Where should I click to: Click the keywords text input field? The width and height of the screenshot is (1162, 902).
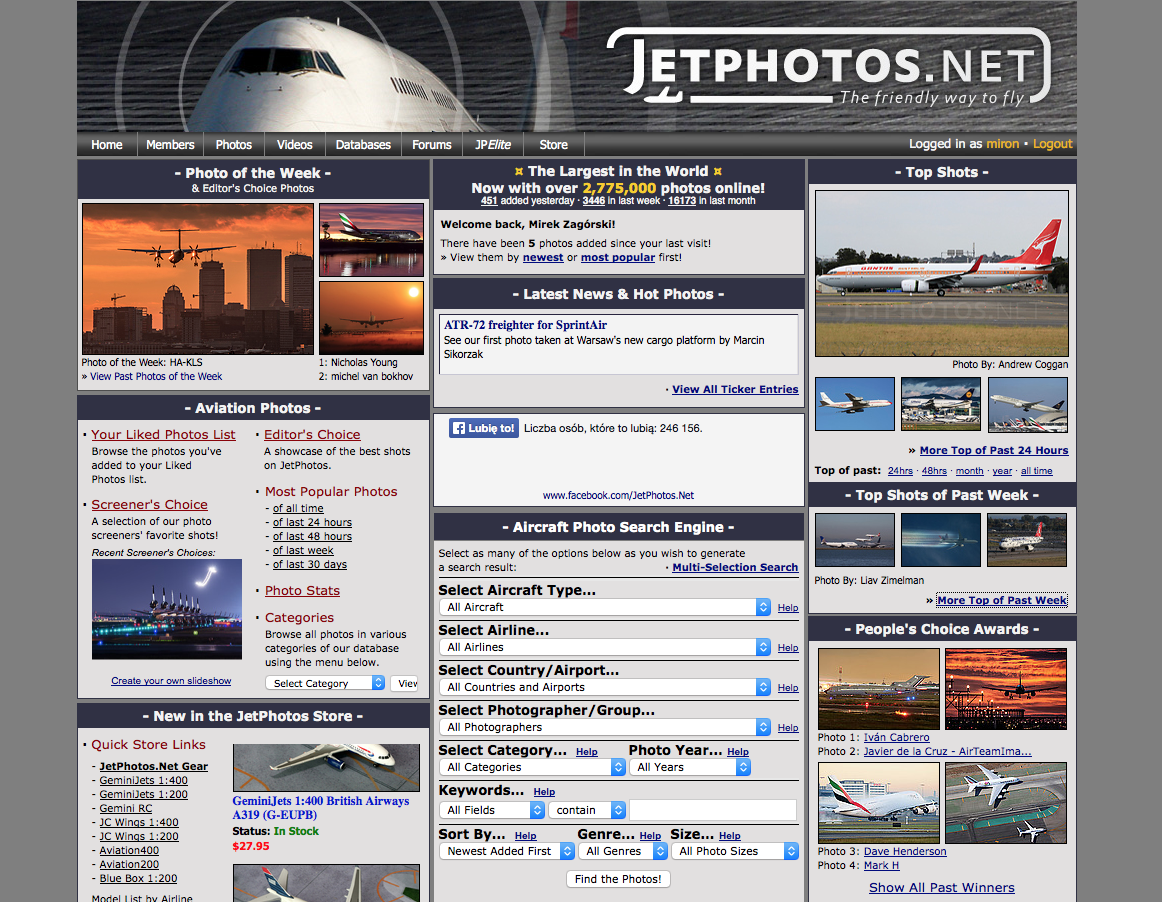click(x=713, y=810)
